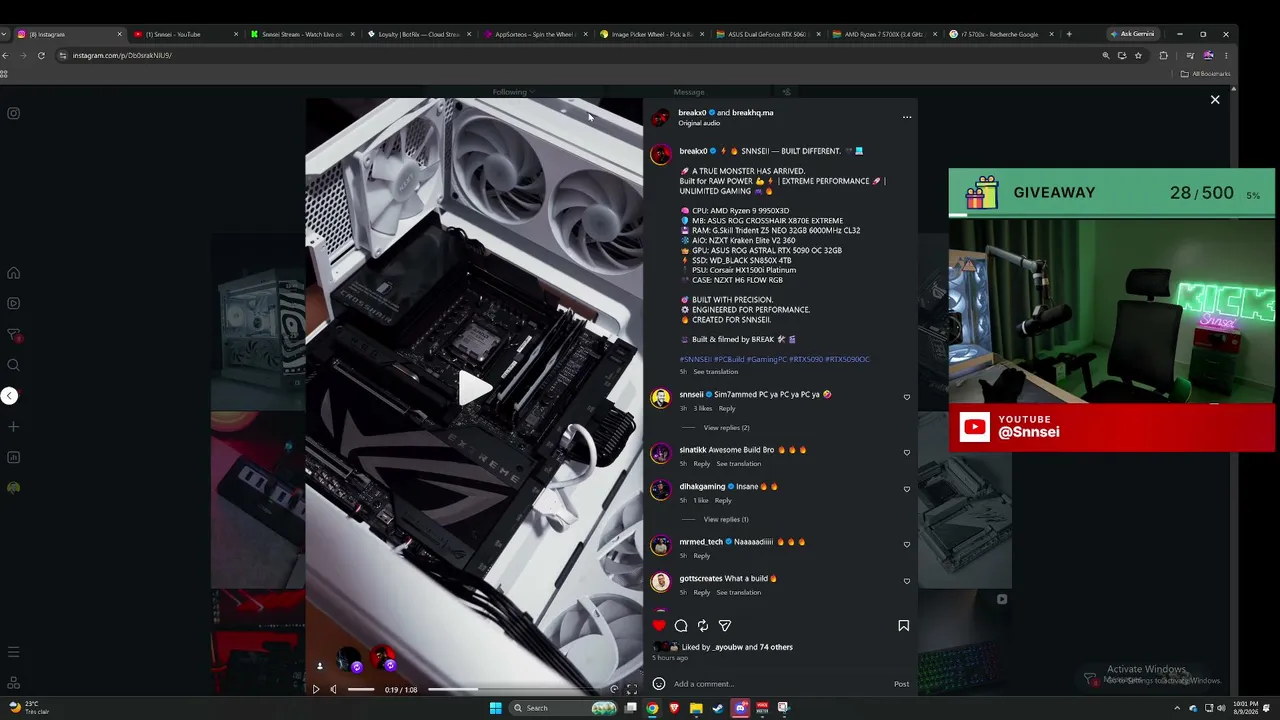The height and width of the screenshot is (720, 1280).
Task: Open the Instagram logo in the left sidebar
Action: pyautogui.click(x=14, y=113)
